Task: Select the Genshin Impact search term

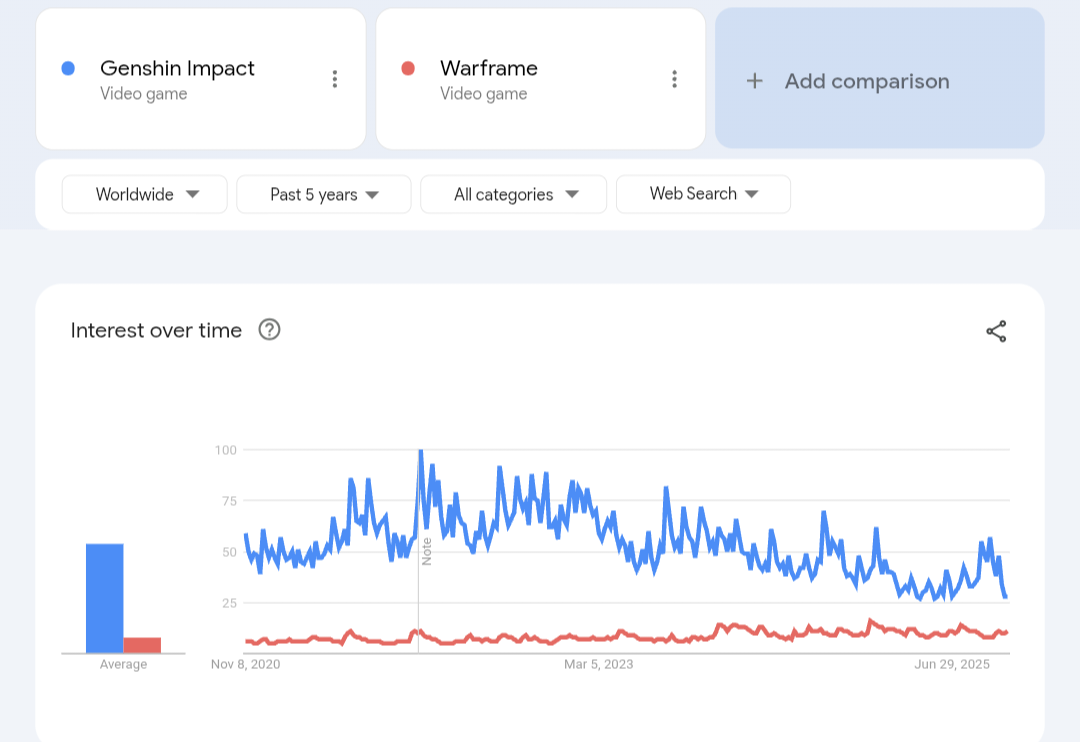Action: (177, 68)
